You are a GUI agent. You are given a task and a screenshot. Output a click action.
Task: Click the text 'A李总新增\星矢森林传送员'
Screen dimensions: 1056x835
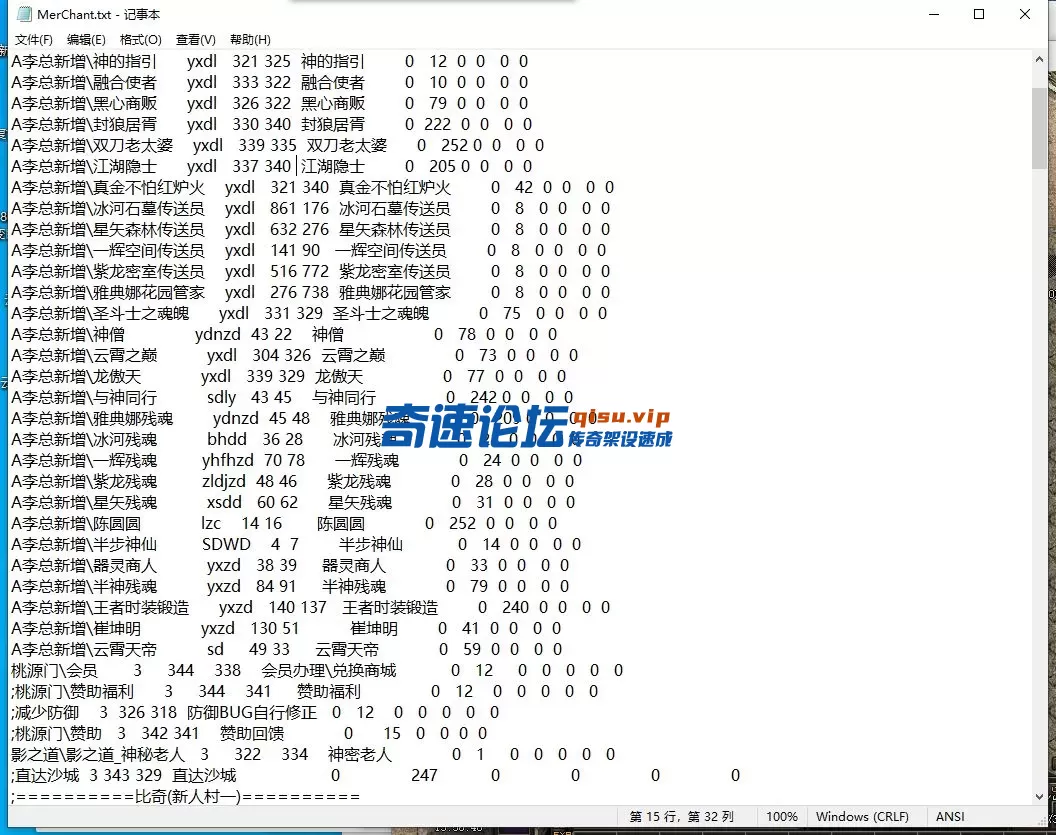tap(108, 230)
